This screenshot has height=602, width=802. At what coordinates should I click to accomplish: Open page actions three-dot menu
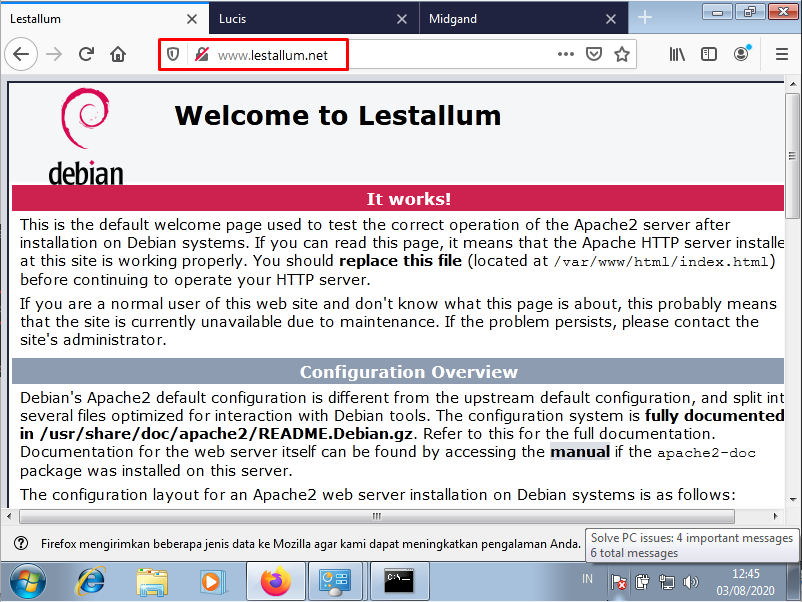pyautogui.click(x=566, y=54)
